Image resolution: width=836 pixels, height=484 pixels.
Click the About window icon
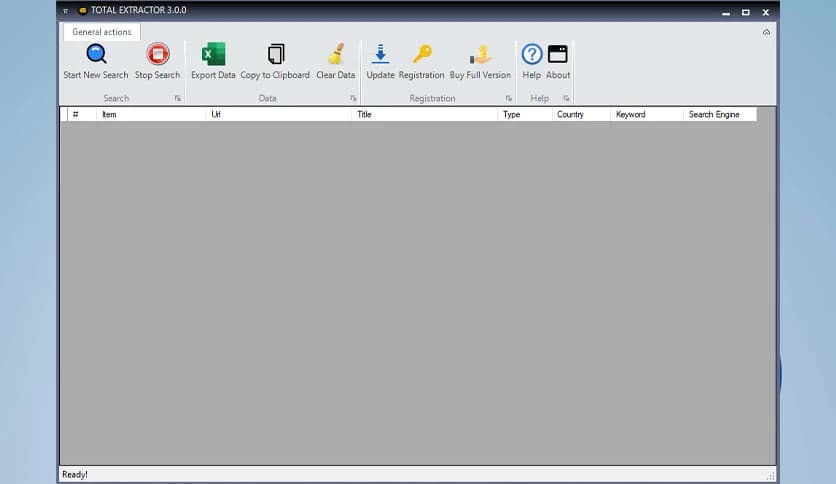point(558,54)
